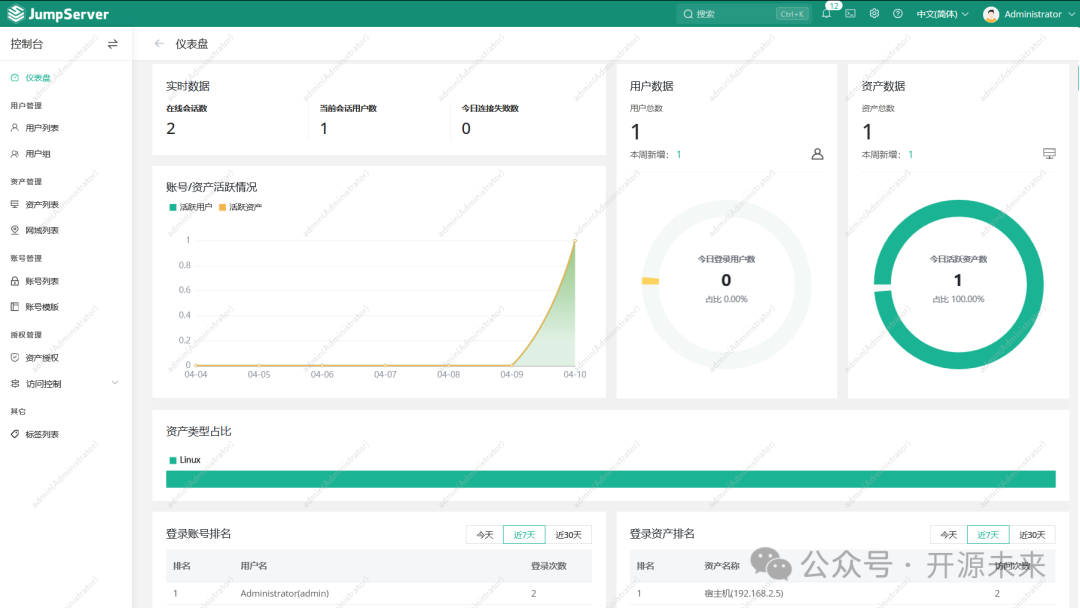Open the web terminal icon in the top bar
This screenshot has height=608, width=1080.
(x=852, y=13)
